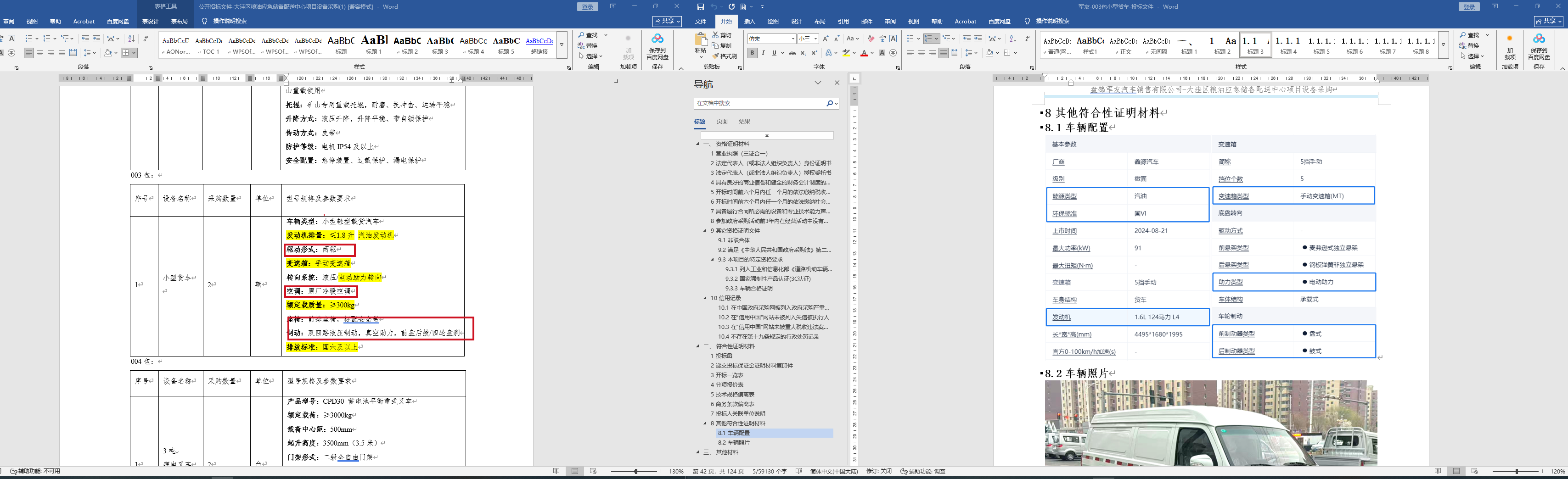This screenshot has height=479, width=1568.
Task: Click the Format Painter (格式刷) tool
Action: click(725, 56)
